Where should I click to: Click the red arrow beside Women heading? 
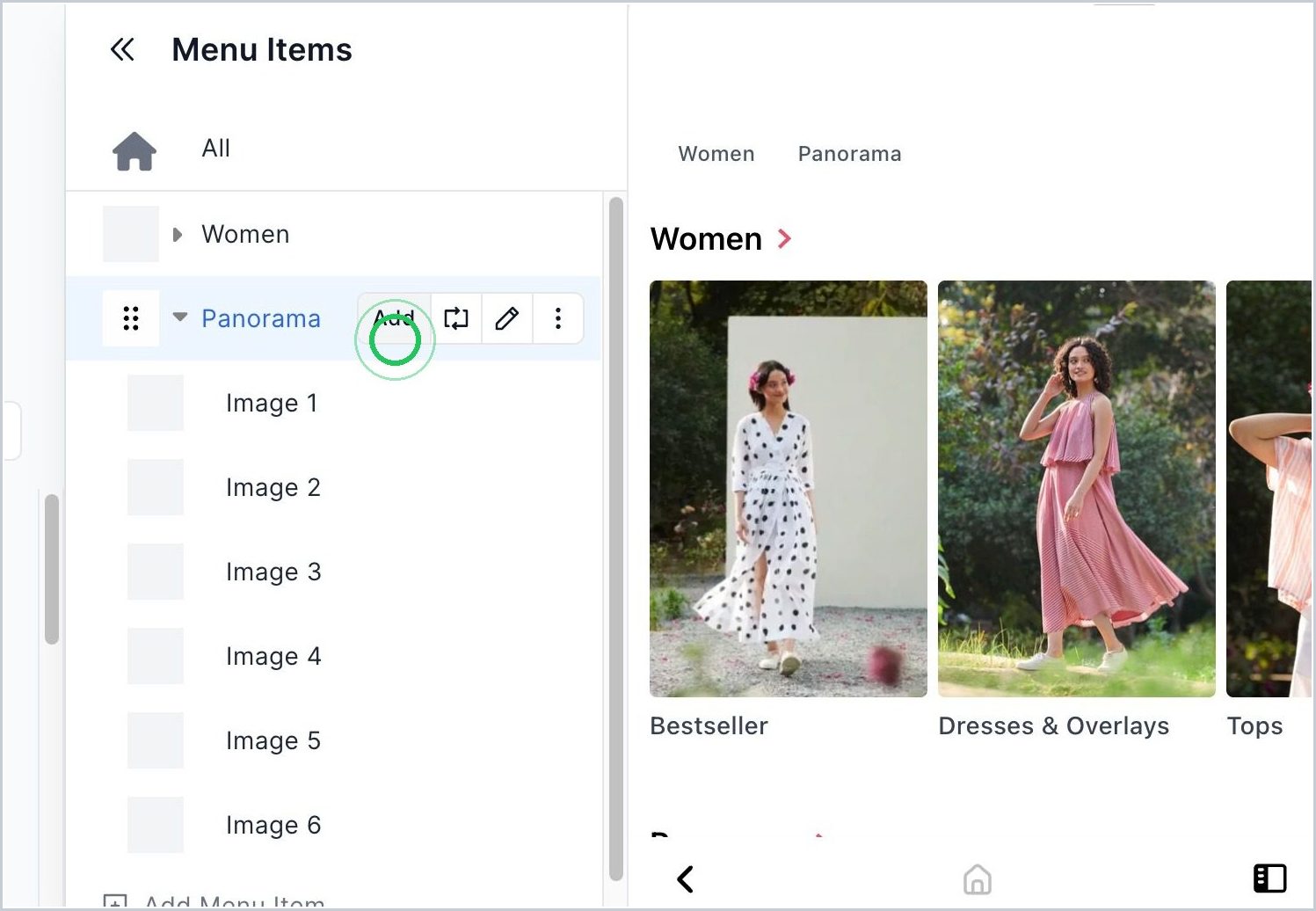click(785, 238)
